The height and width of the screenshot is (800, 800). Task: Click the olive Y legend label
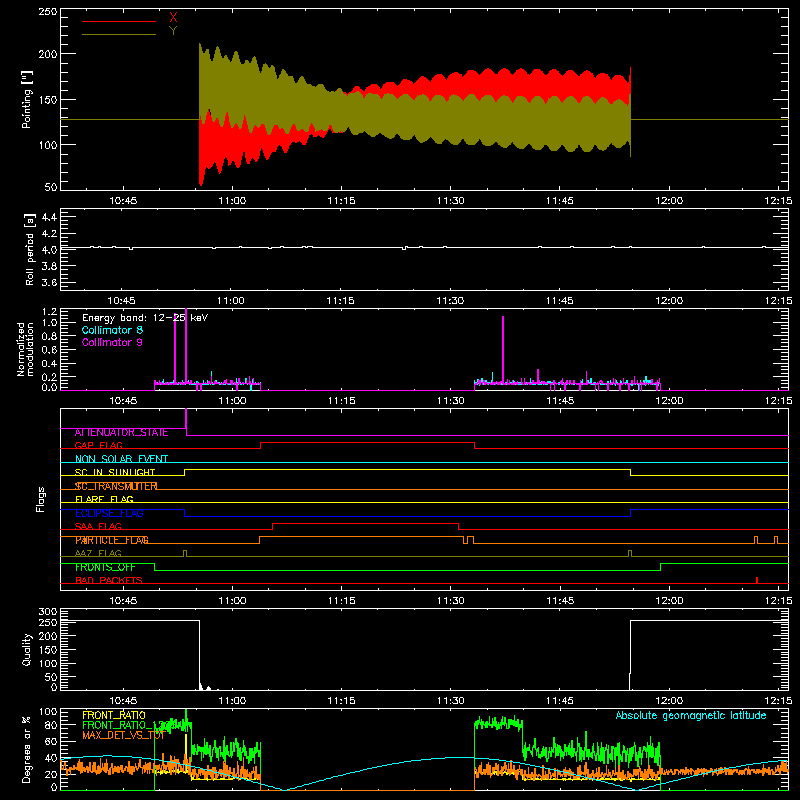click(x=173, y=31)
